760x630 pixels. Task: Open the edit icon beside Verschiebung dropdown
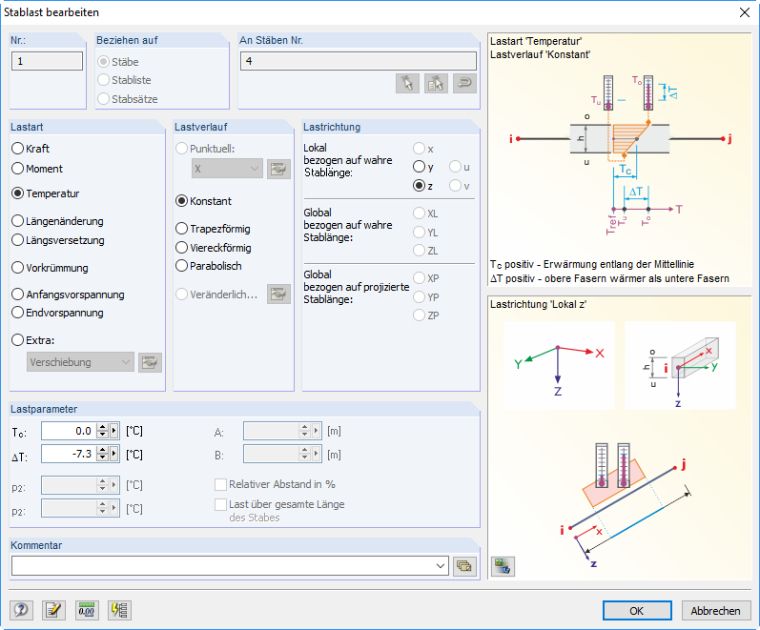click(x=150, y=362)
